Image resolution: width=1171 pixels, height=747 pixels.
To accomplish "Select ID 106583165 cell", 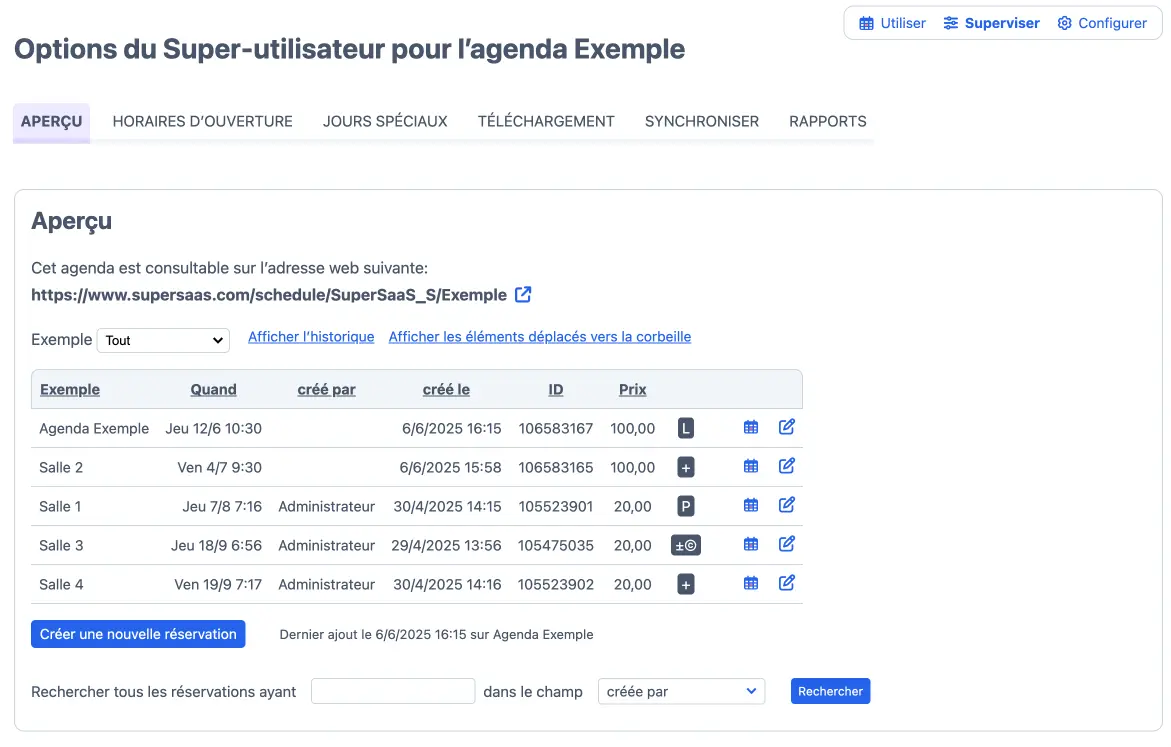I will 556,468.
